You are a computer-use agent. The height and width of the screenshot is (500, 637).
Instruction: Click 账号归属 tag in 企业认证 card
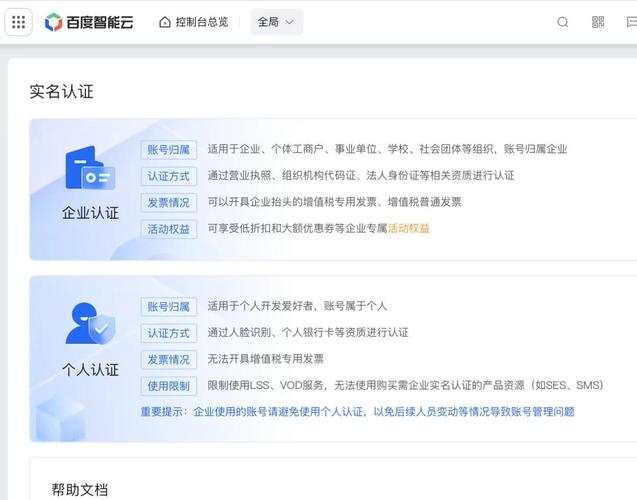(169, 150)
